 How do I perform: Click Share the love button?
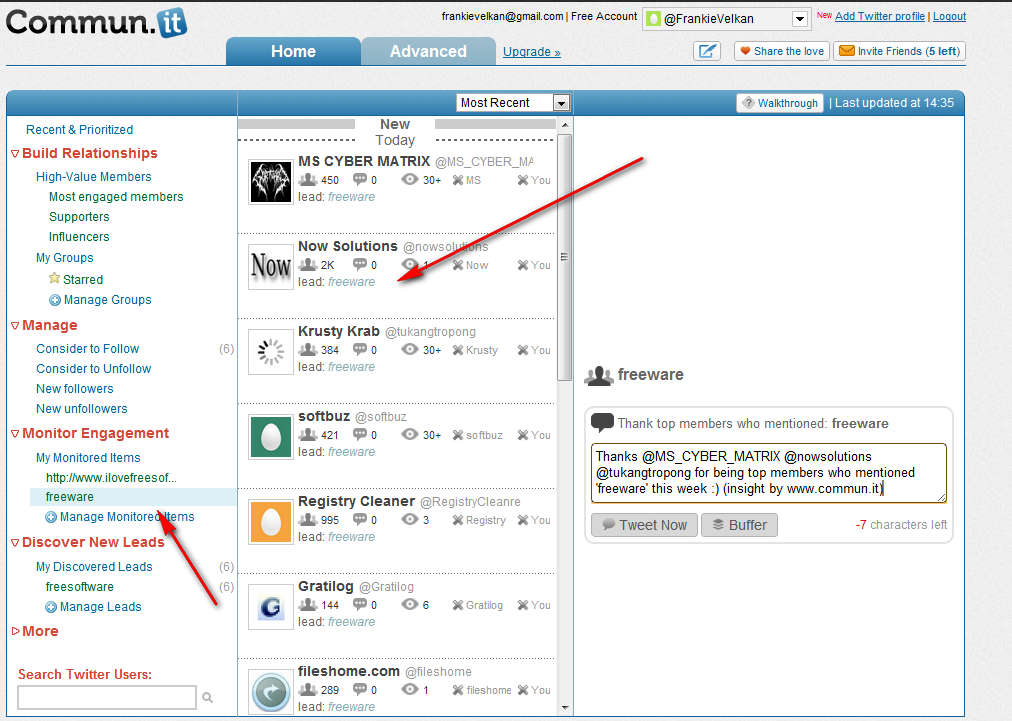(x=782, y=51)
